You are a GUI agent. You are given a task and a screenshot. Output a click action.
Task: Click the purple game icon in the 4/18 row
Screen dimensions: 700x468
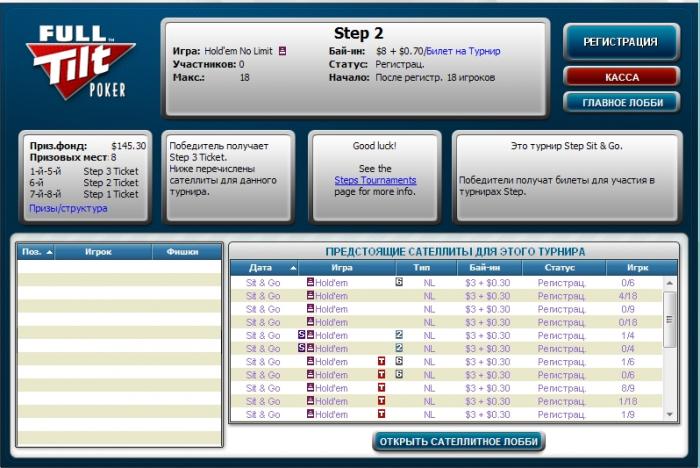click(x=310, y=295)
